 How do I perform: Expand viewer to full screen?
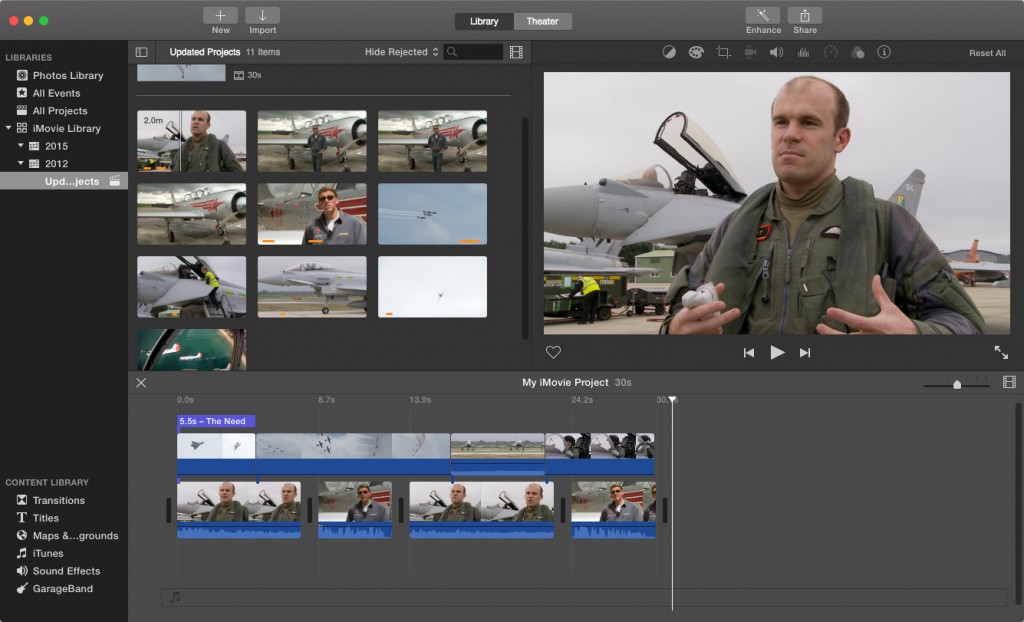point(1001,353)
